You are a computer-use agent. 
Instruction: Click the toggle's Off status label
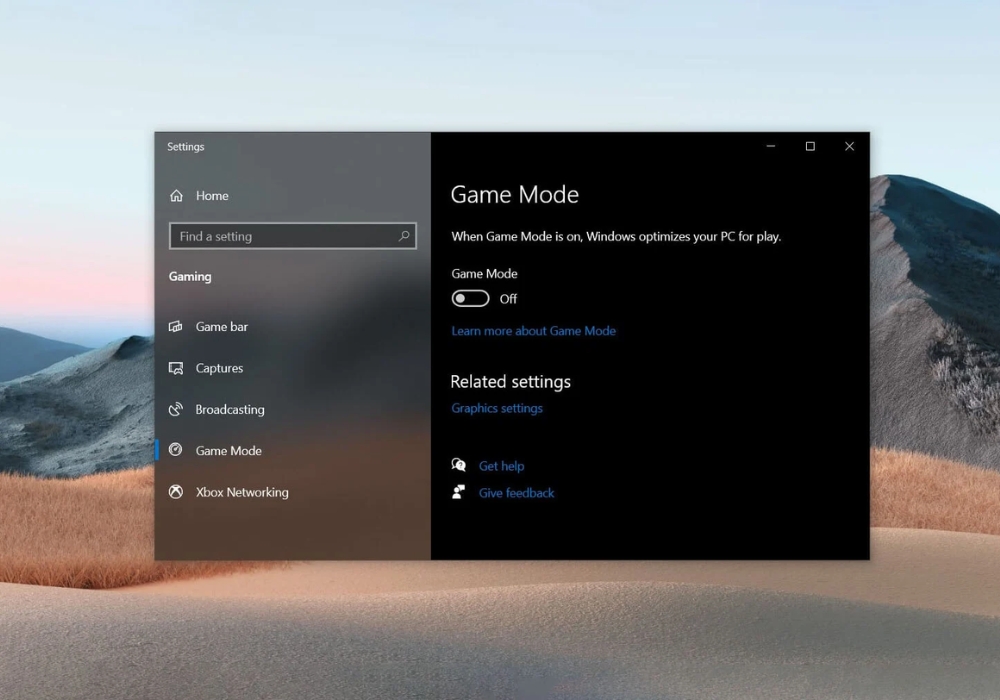(508, 299)
